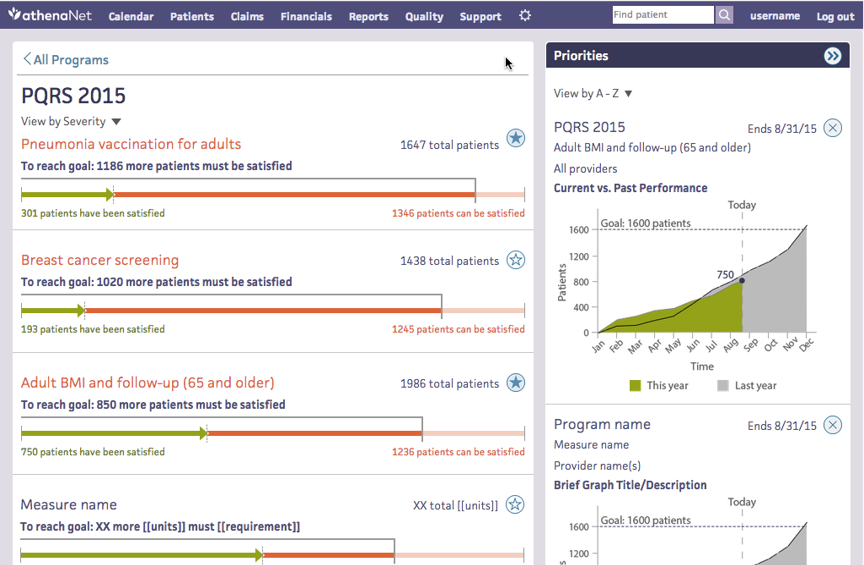Image resolution: width=864 pixels, height=565 pixels.
Task: Open the settings gear in navigation bar
Action: click(x=525, y=16)
